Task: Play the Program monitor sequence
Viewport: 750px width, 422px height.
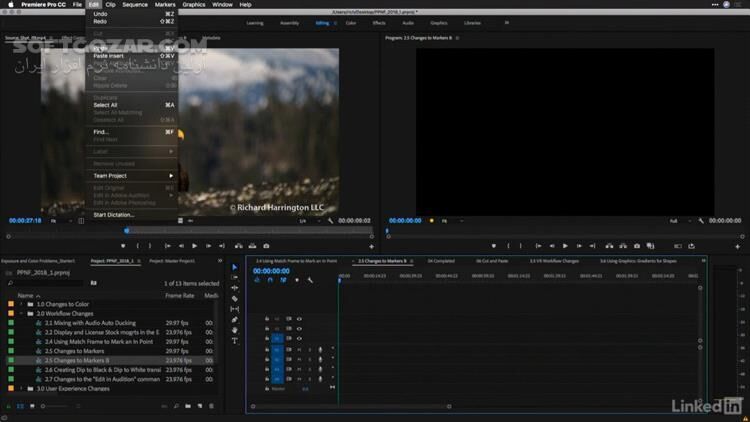Action: (x=565, y=246)
